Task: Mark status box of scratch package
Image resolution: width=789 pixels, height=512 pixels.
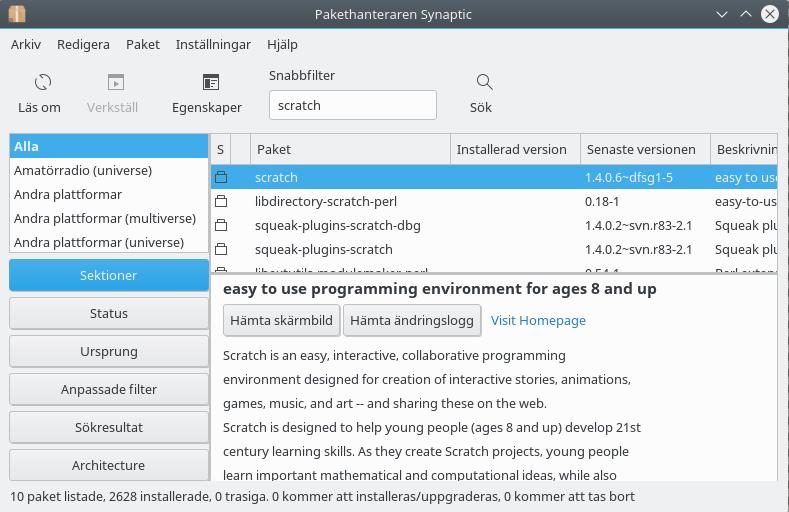Action: [221, 177]
